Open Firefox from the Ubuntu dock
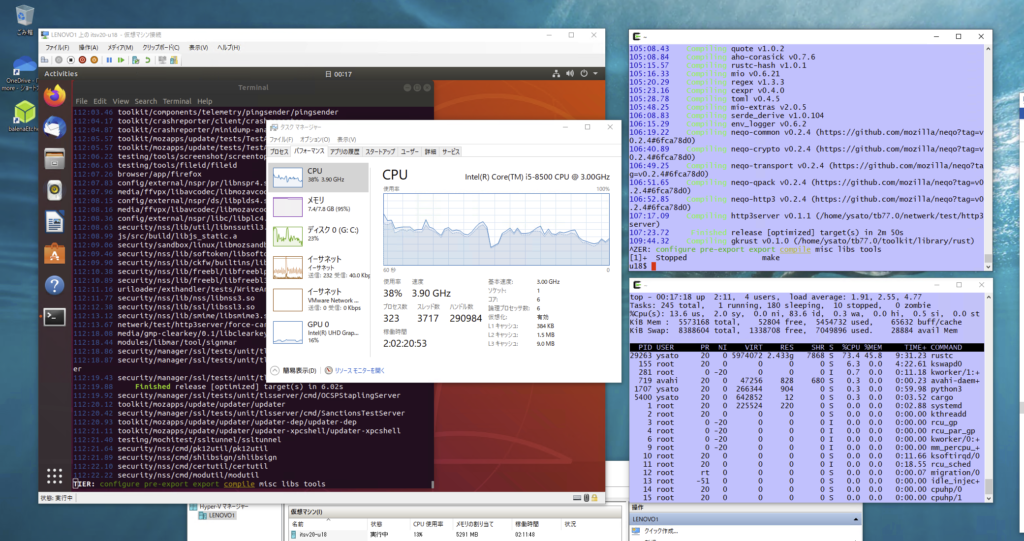This screenshot has height=541, width=1024. click(x=55, y=95)
